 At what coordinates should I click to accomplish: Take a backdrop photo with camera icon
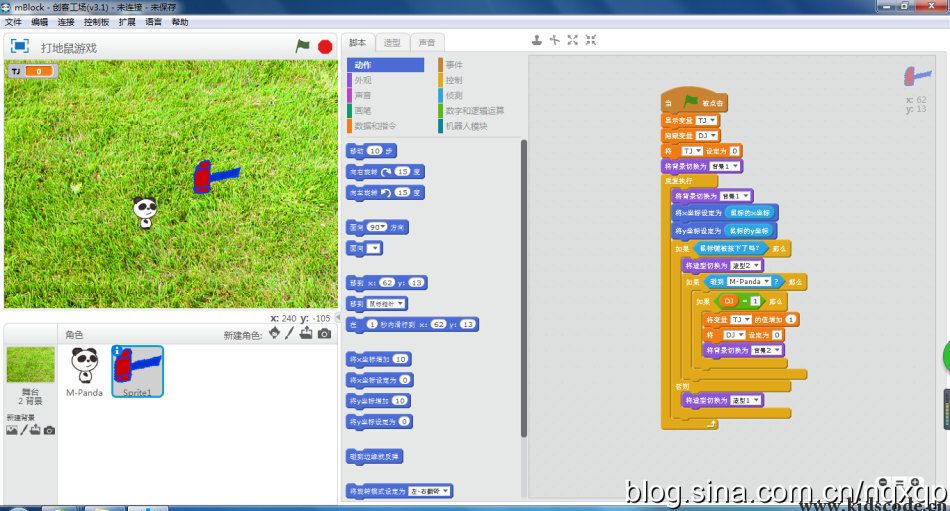point(50,430)
